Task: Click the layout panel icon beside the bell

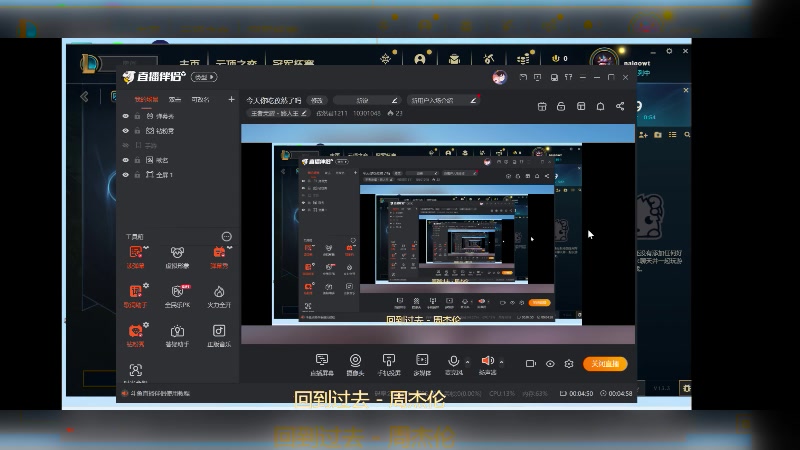Action: 581,106
